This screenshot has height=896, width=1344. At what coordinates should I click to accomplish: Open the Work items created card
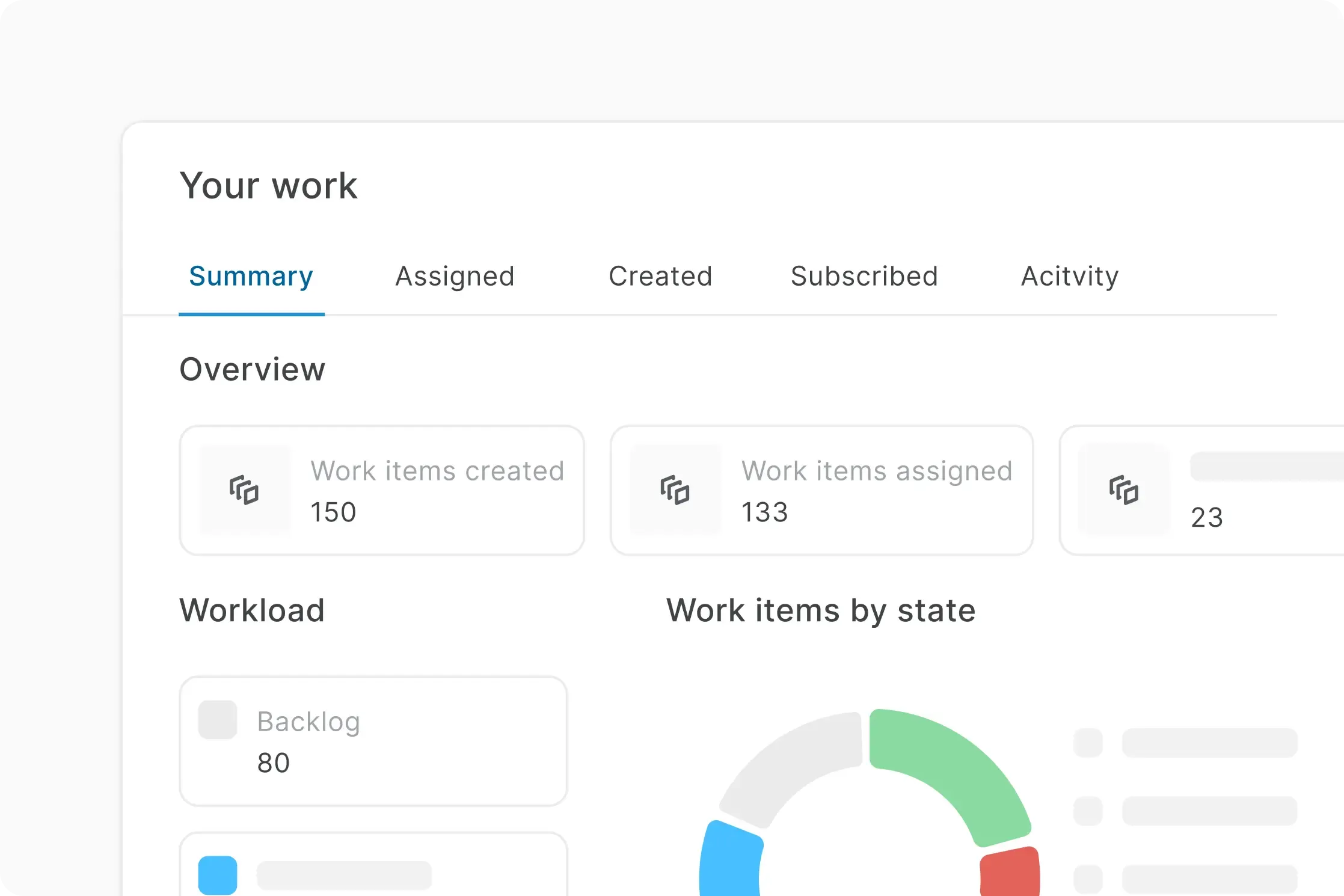coord(382,490)
